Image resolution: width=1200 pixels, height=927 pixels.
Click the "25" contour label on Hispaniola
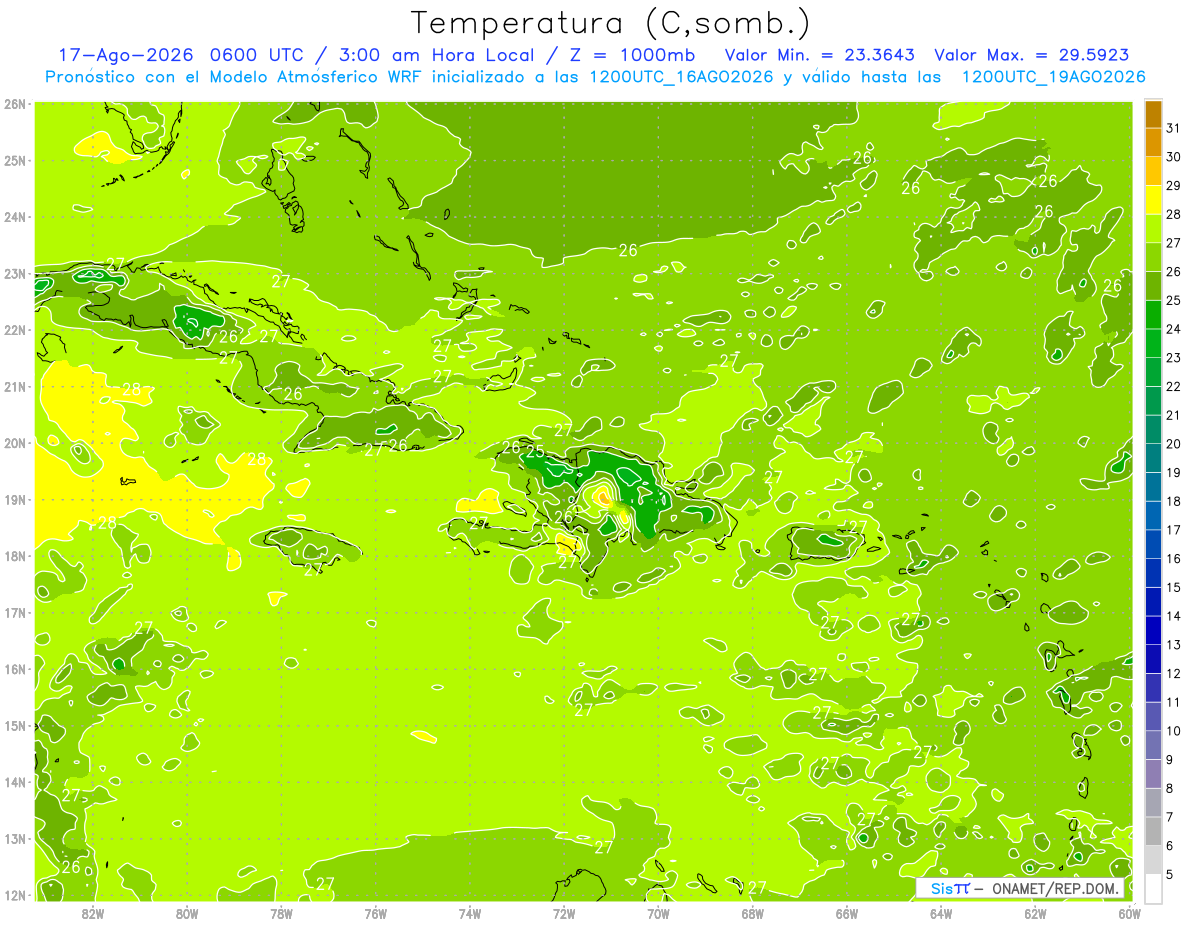pos(536,451)
